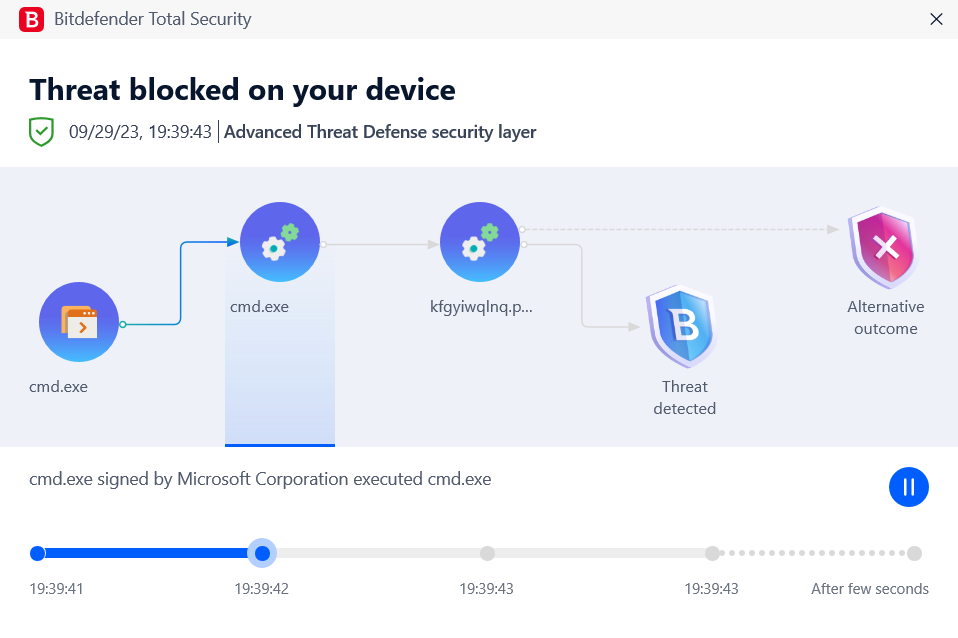Select the kfgyiwqlnq.p... process node
This screenshot has height=638, width=958.
point(480,242)
